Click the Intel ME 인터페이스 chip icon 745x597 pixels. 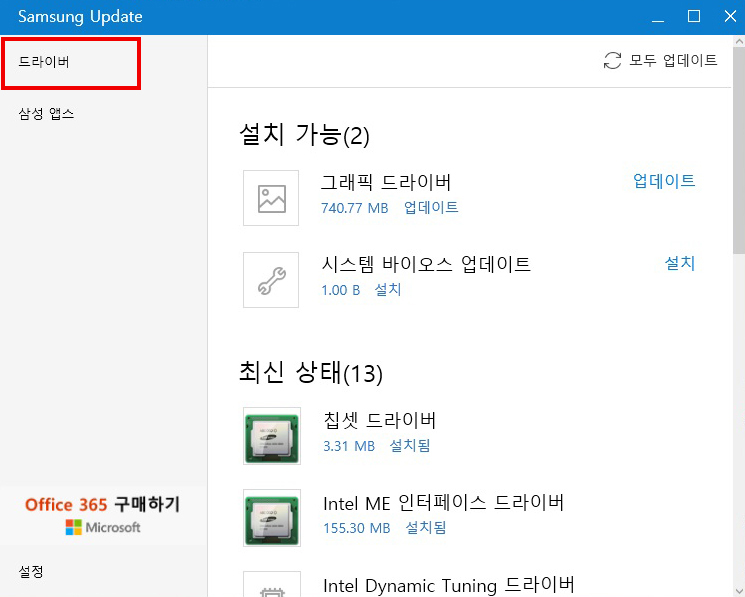272,518
